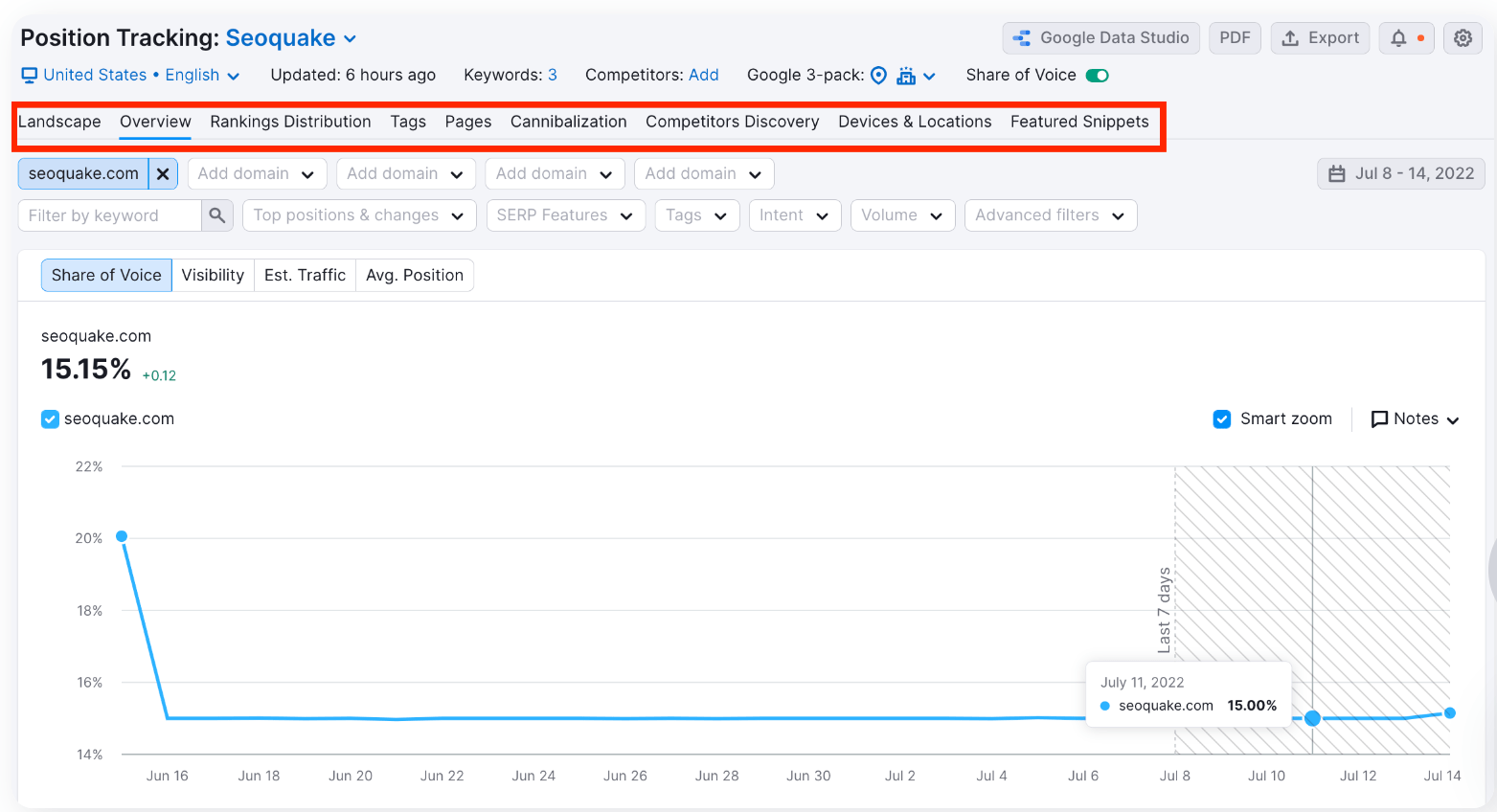Open settings with the gear icon

coord(1463,38)
